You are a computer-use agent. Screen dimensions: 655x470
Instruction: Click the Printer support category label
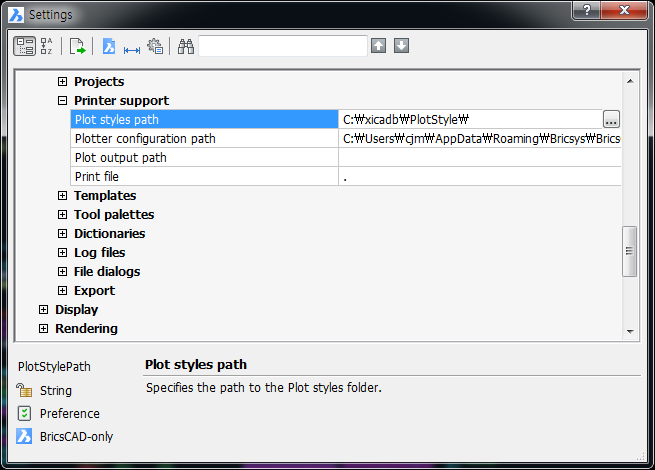tap(122, 100)
